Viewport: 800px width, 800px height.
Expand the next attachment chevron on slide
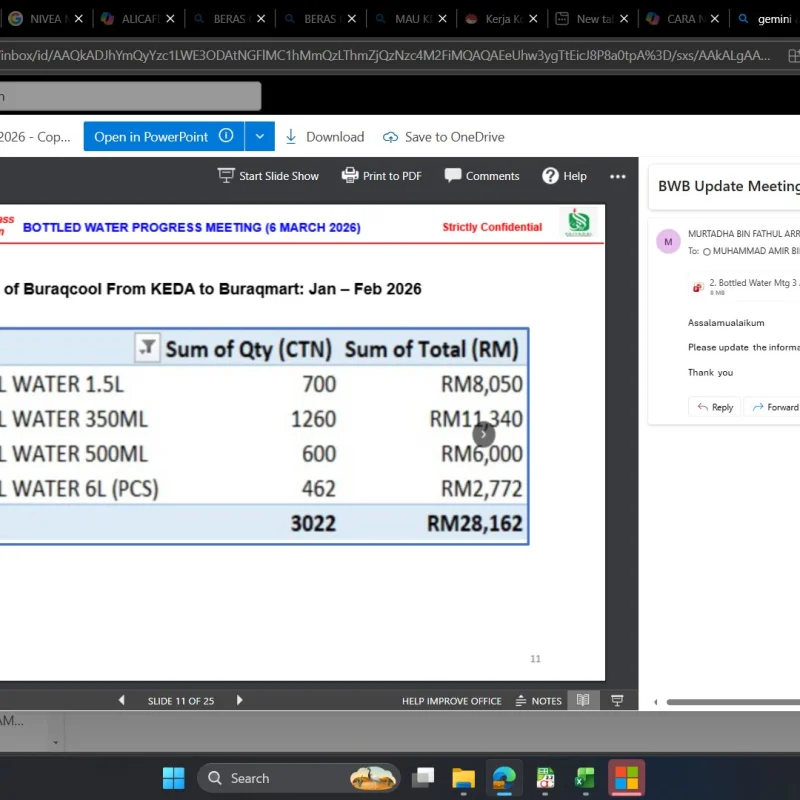click(484, 433)
